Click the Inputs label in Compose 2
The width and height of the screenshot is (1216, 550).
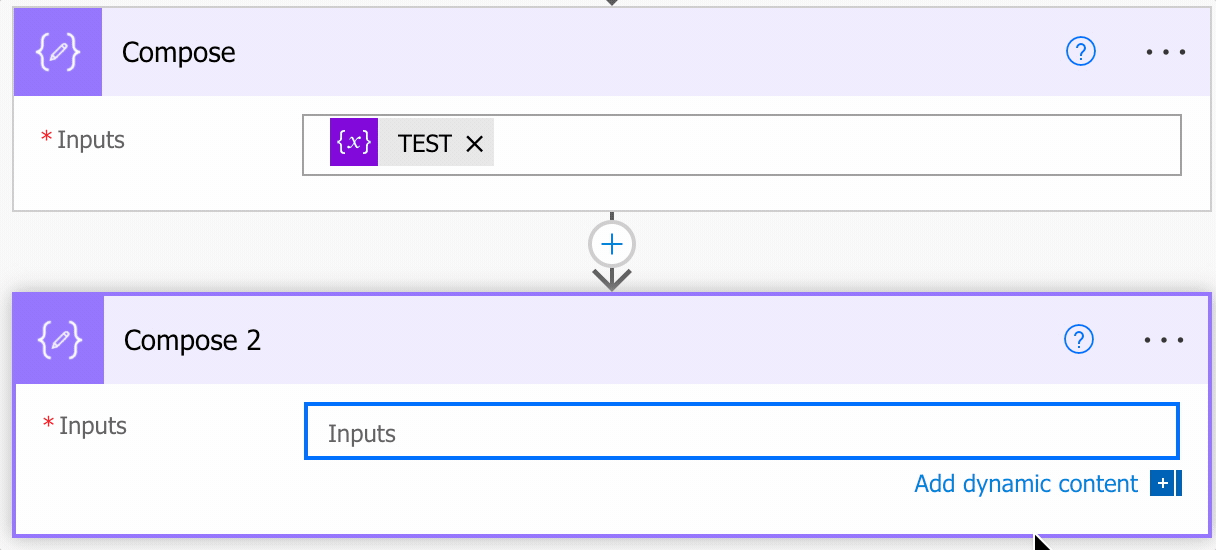pyautogui.click(x=92, y=426)
